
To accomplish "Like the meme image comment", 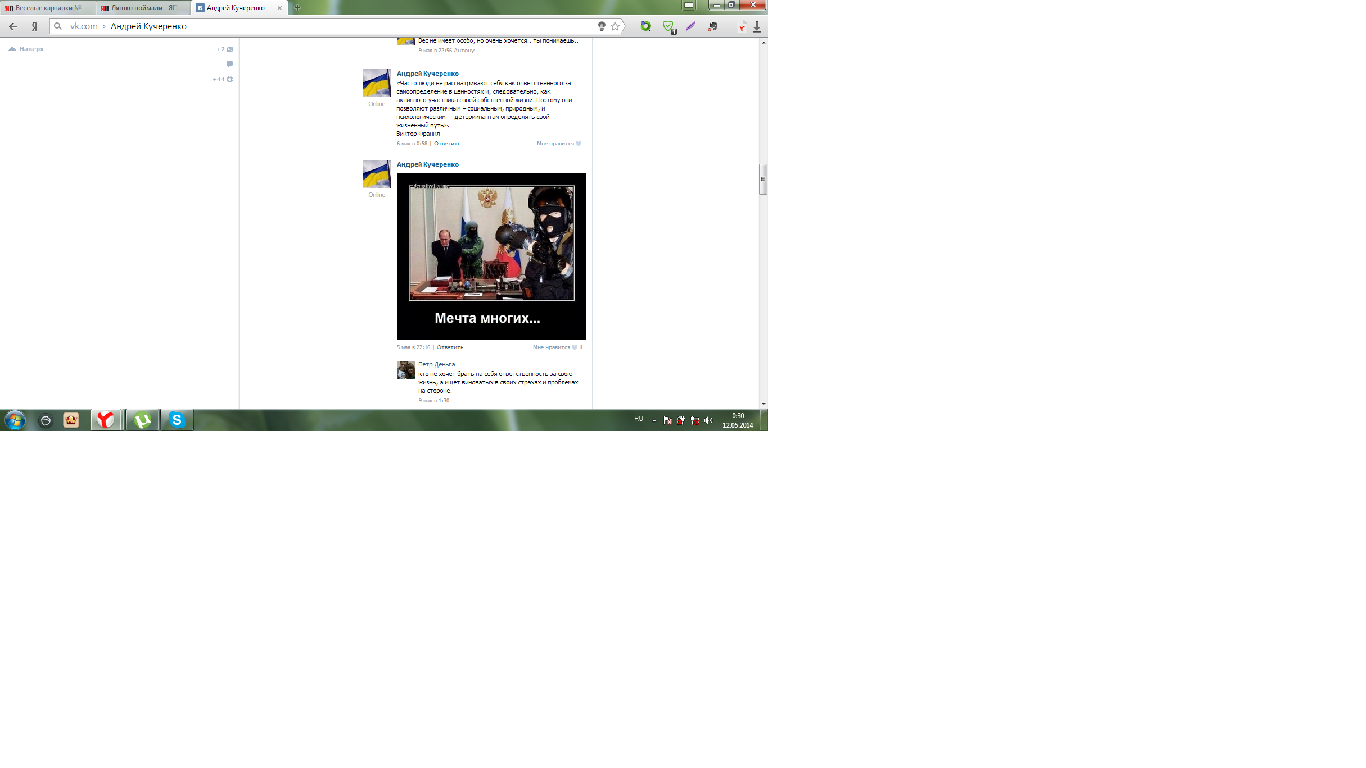I will [557, 347].
